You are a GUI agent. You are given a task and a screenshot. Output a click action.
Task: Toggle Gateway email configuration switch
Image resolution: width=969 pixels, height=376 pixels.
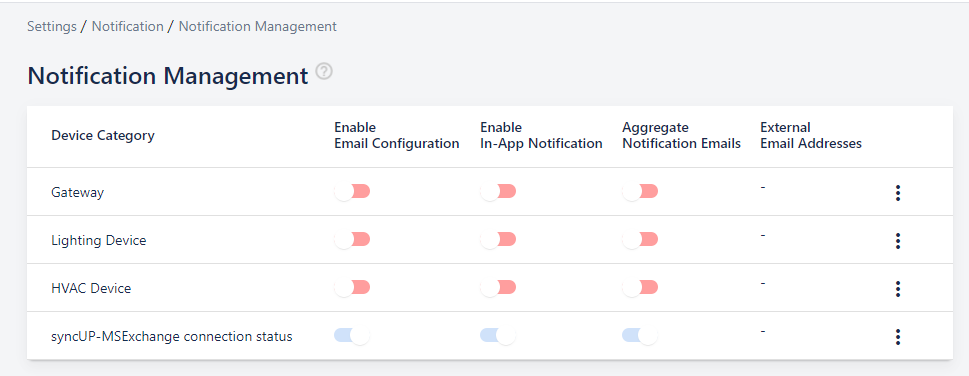(352, 192)
